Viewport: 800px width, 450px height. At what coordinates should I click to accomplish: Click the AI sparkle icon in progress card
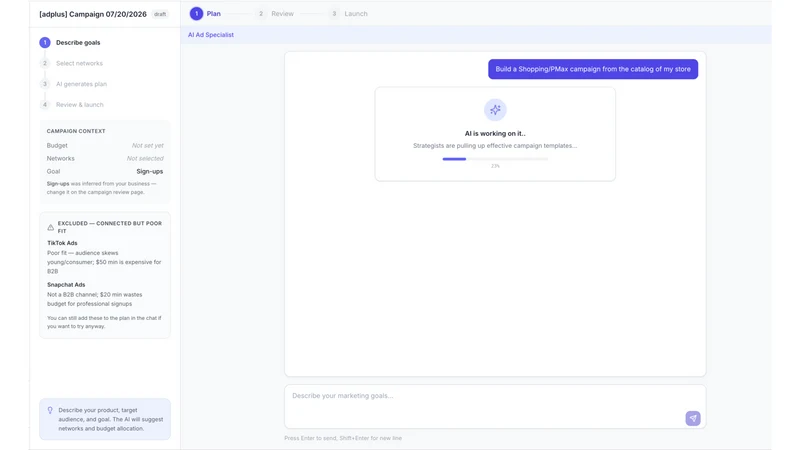click(x=495, y=110)
